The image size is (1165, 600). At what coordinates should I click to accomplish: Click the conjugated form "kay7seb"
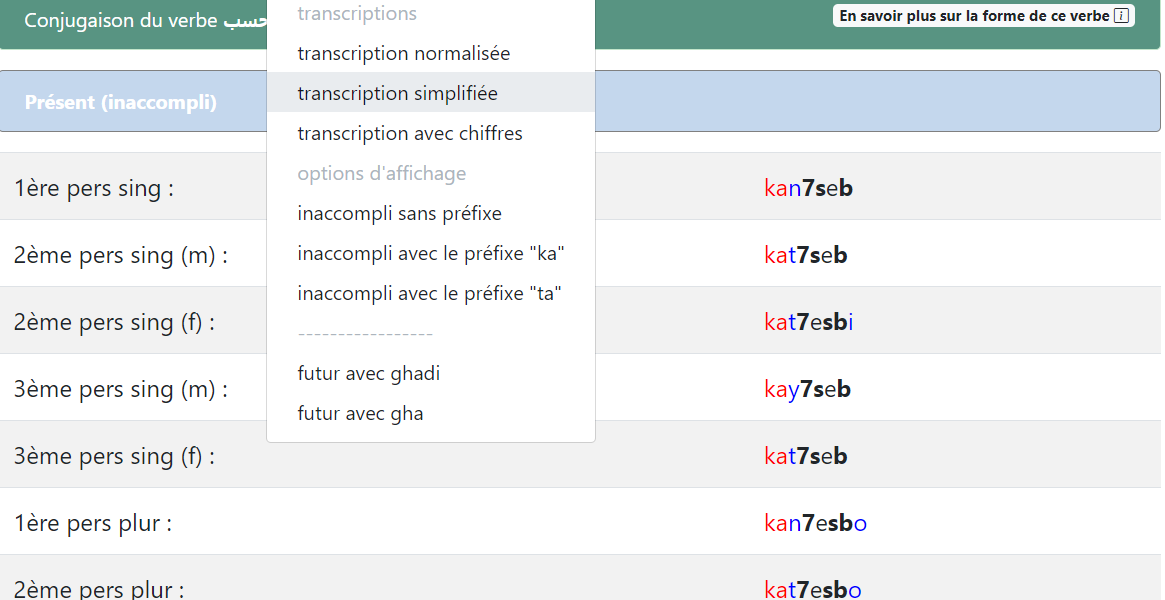click(807, 389)
